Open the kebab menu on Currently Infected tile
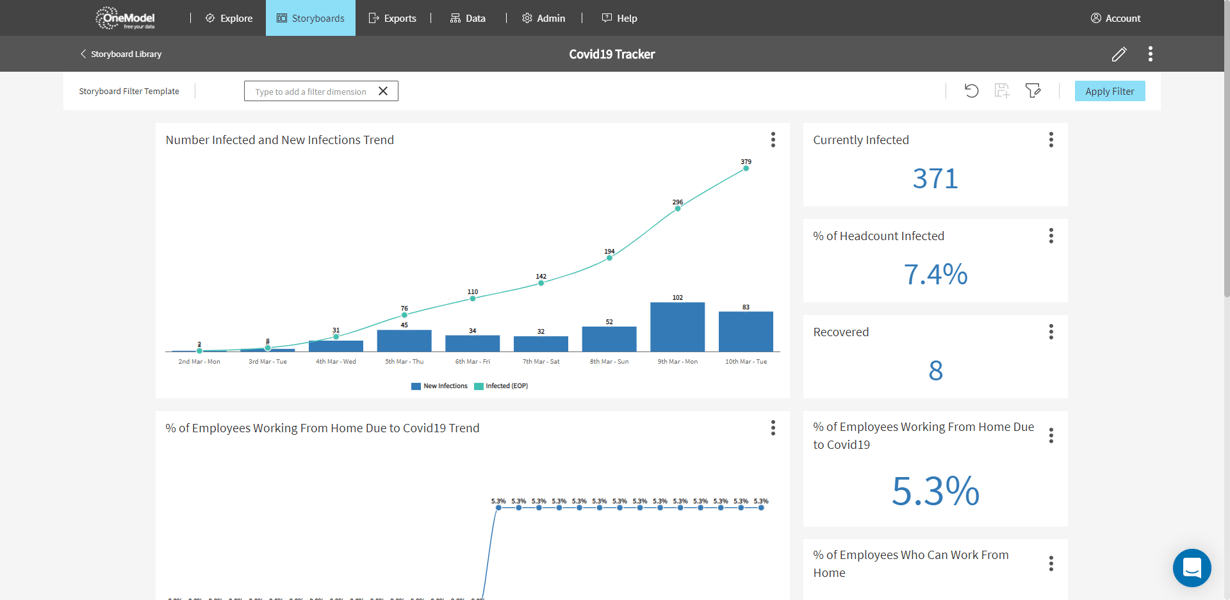Viewport: 1230px width, 600px height. click(1051, 140)
